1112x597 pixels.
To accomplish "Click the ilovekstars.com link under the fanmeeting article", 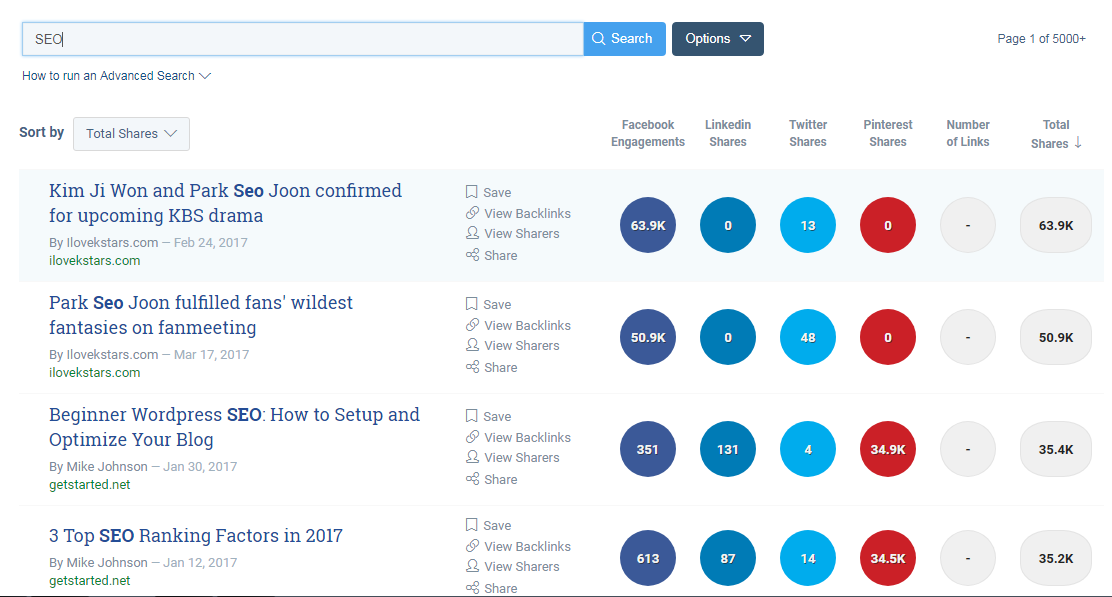I will coord(94,372).
